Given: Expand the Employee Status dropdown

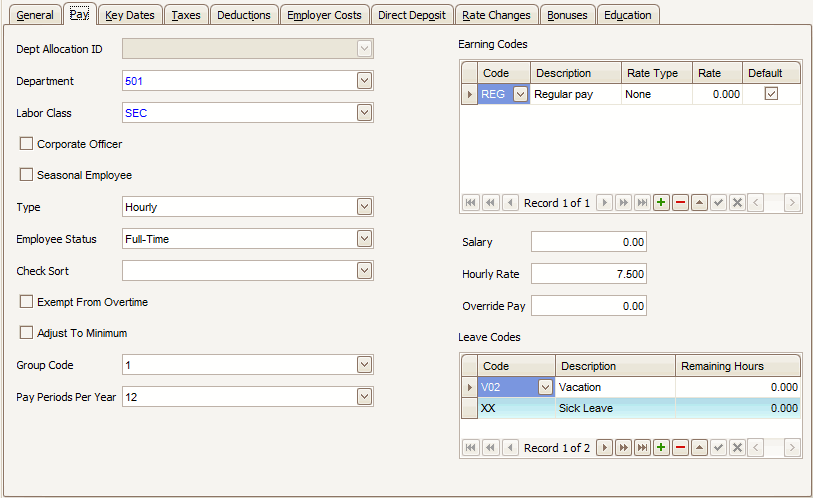Looking at the screenshot, I should [364, 239].
